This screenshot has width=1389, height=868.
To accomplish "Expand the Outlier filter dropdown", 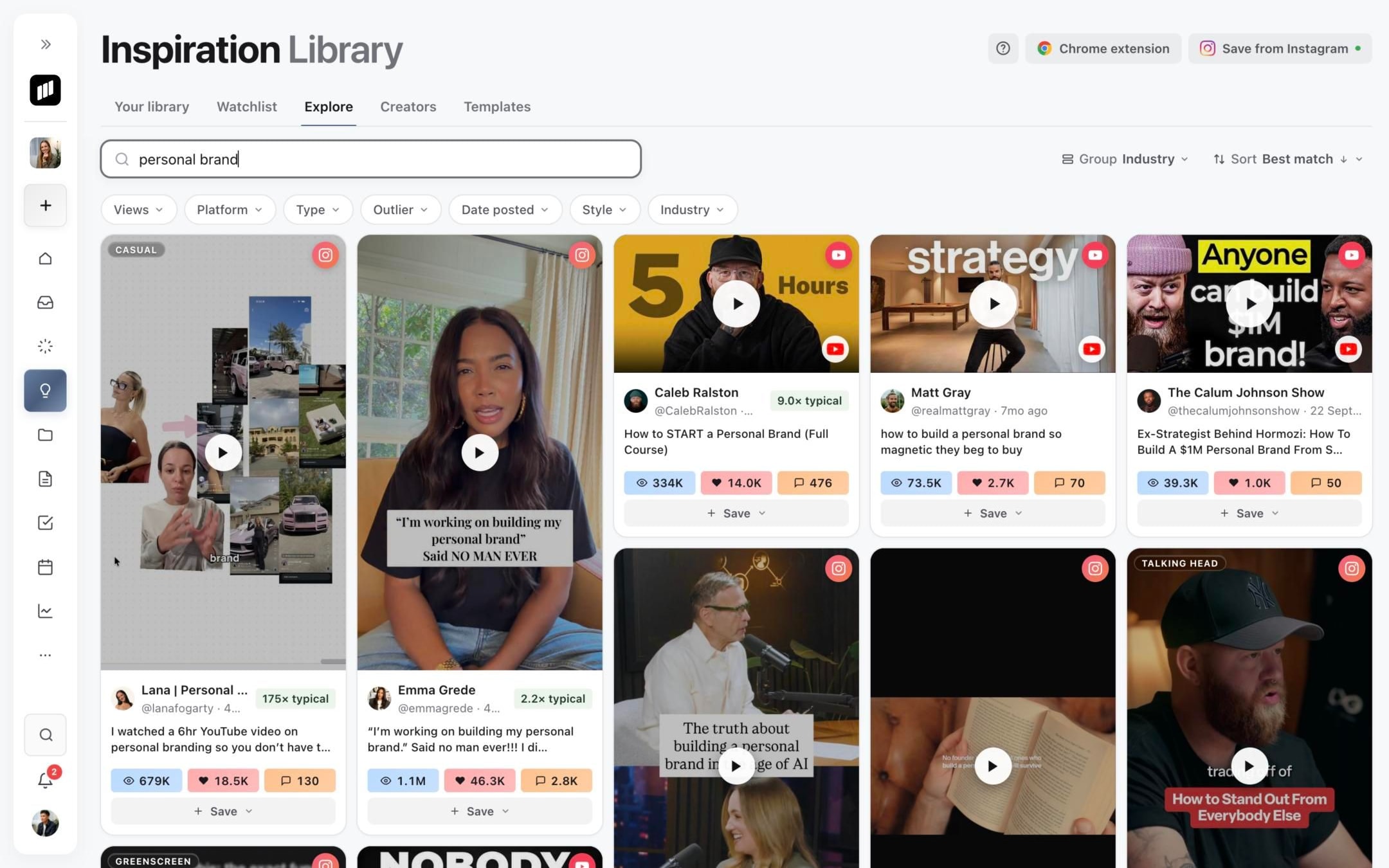I will click(401, 210).
